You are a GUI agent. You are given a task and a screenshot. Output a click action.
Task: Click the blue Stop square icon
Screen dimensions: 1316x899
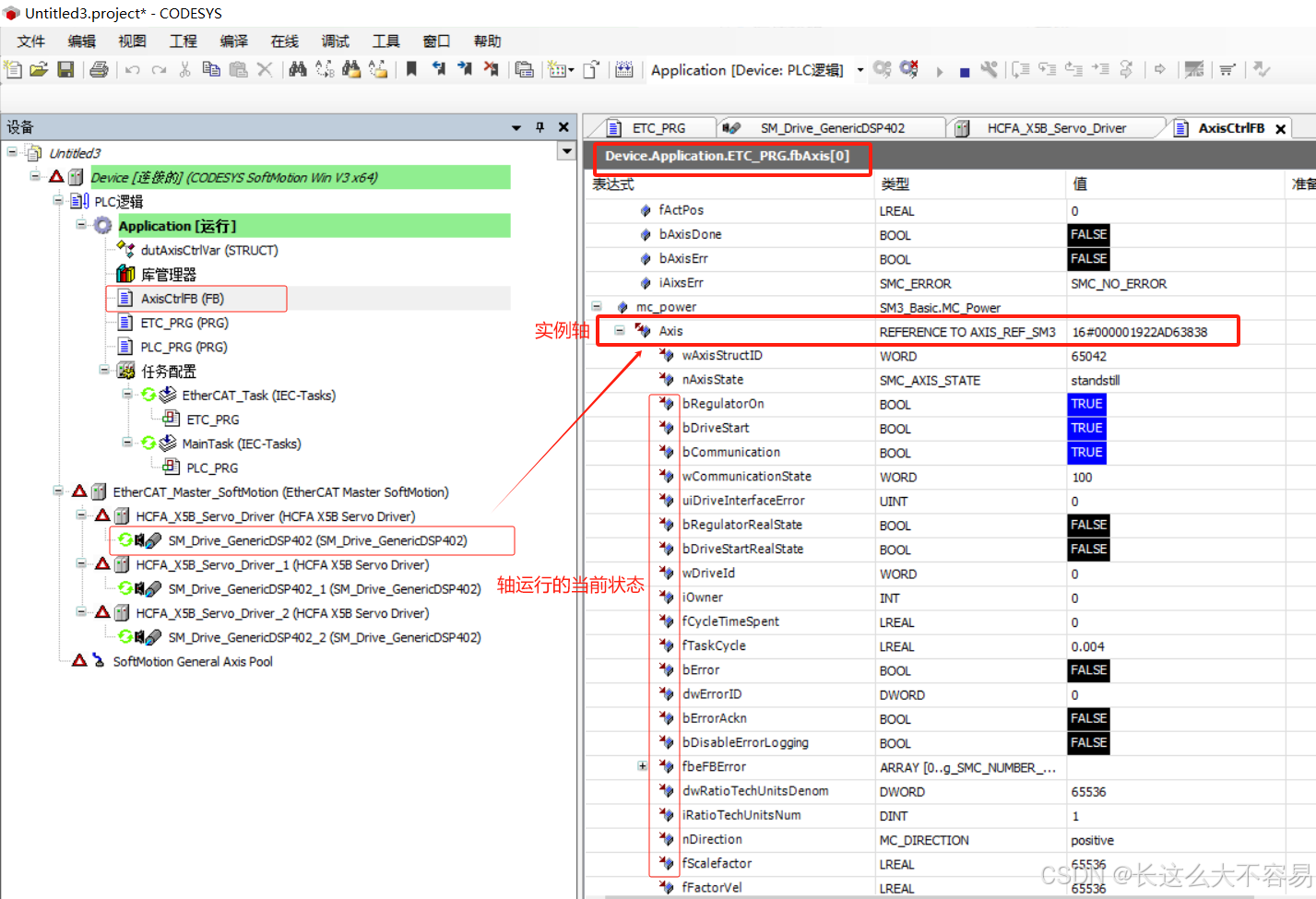965,72
